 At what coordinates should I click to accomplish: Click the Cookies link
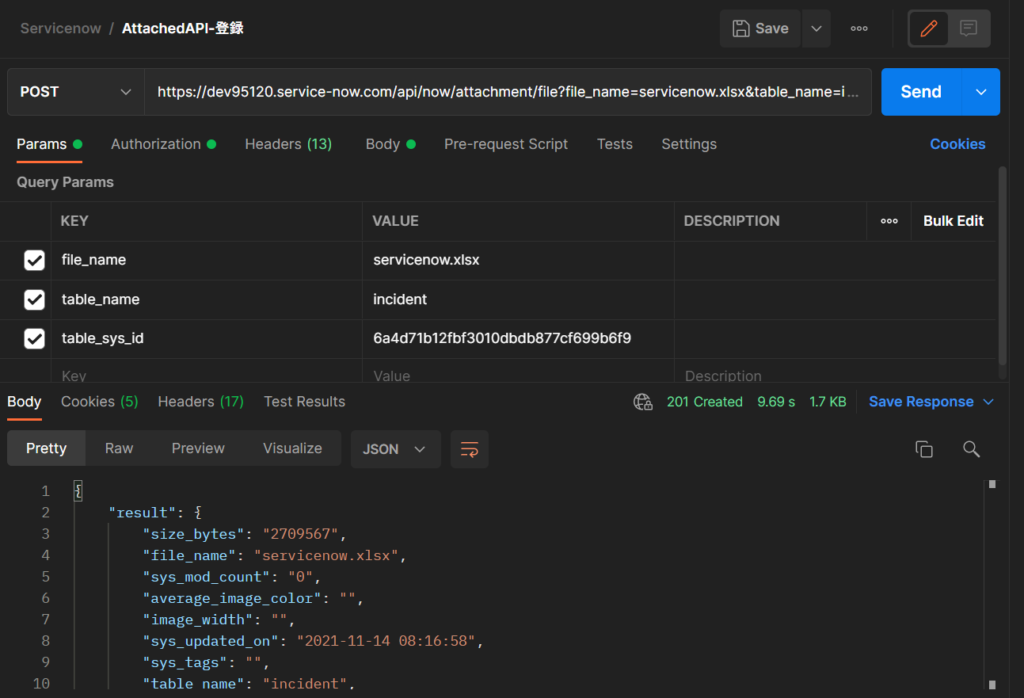(957, 144)
